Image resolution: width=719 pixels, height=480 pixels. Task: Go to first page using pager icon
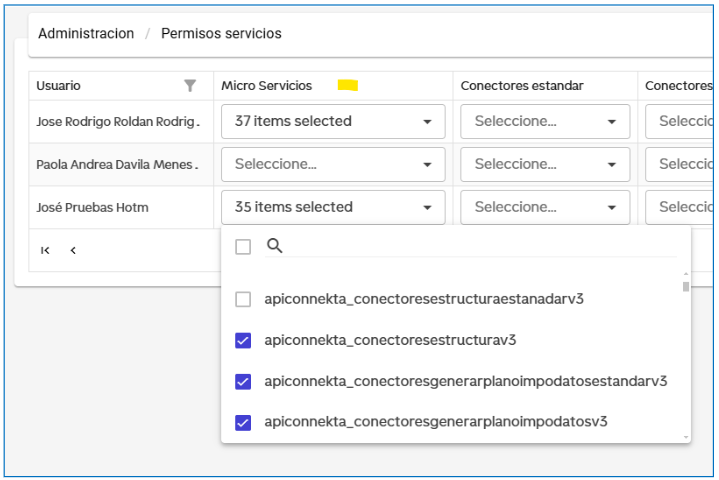(x=45, y=251)
